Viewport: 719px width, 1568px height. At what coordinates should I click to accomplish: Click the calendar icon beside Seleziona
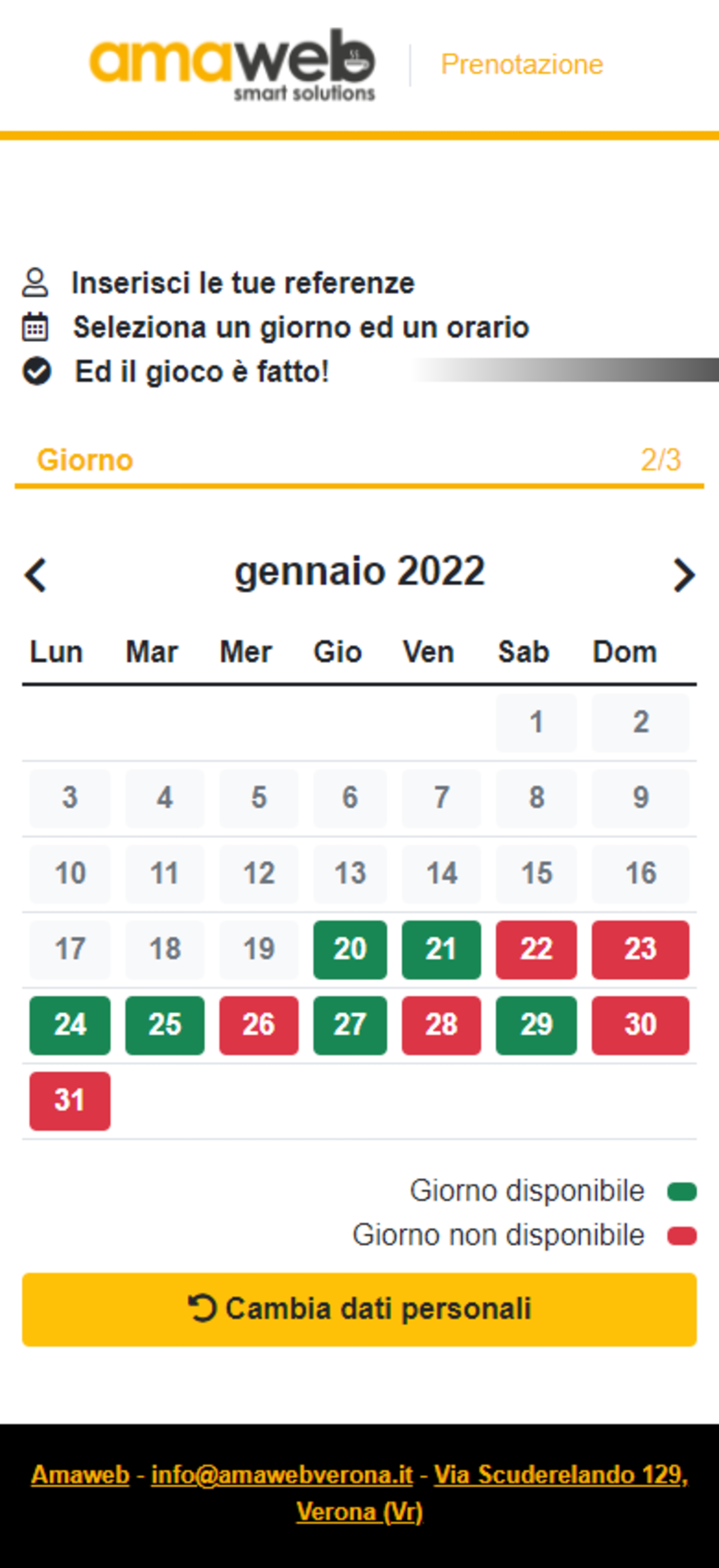[x=35, y=327]
